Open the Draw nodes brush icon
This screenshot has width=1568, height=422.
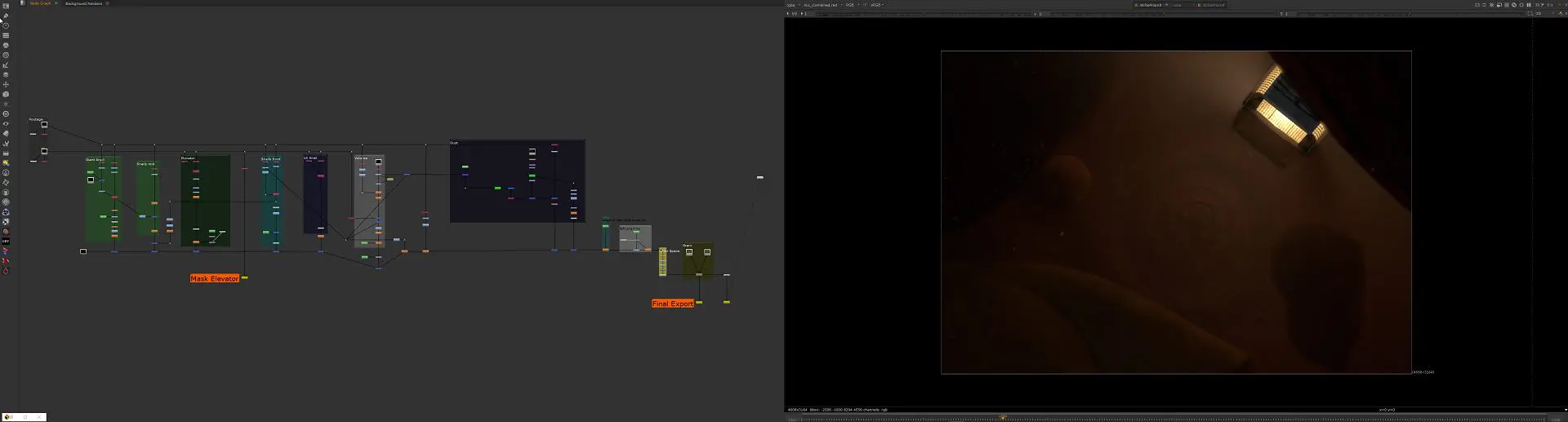6,16
